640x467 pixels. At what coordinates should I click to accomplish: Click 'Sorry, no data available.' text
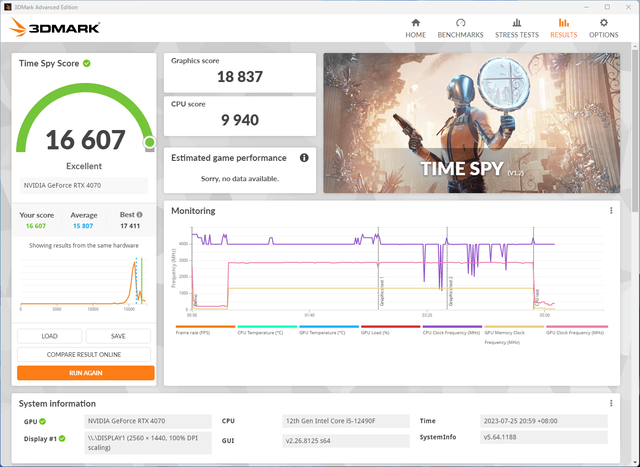coord(240,178)
